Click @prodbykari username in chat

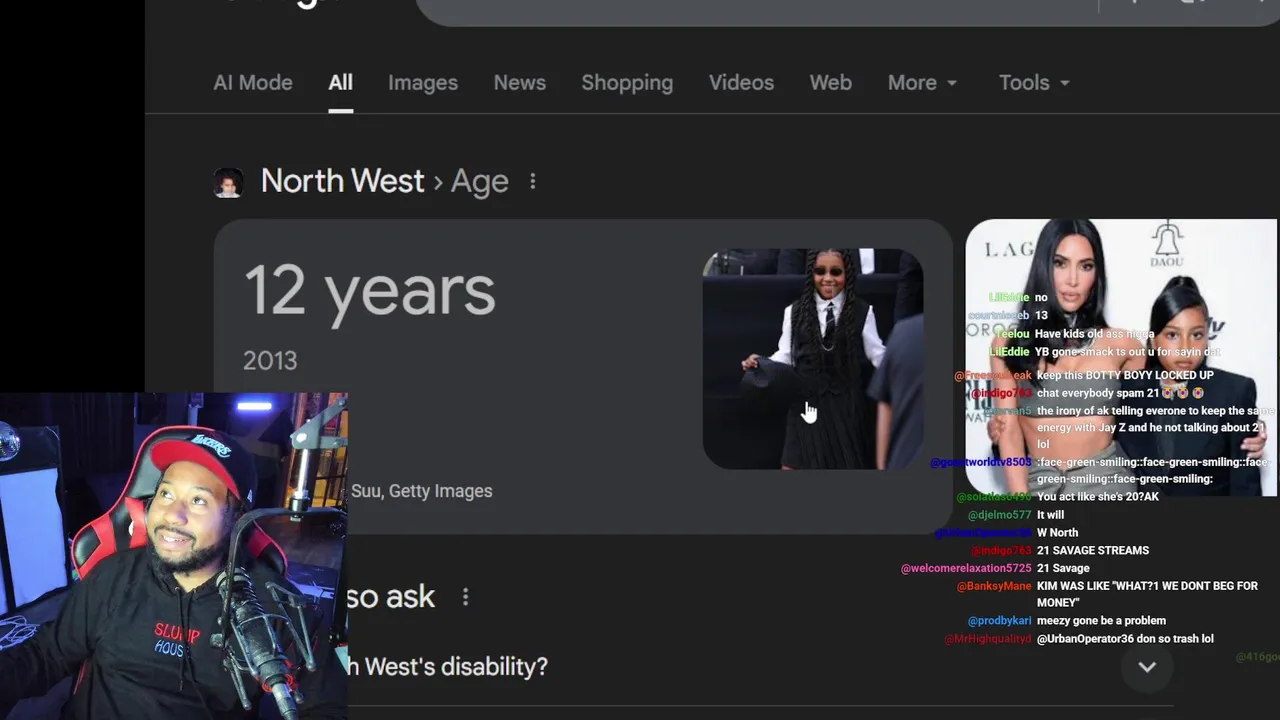tap(999, 621)
